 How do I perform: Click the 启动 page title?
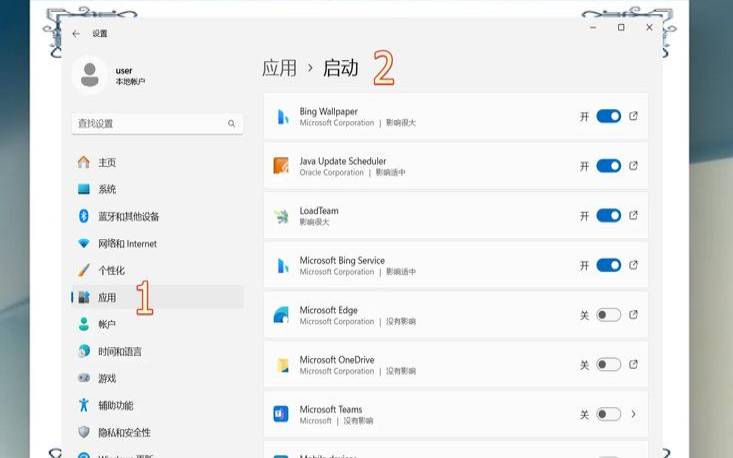coord(340,68)
